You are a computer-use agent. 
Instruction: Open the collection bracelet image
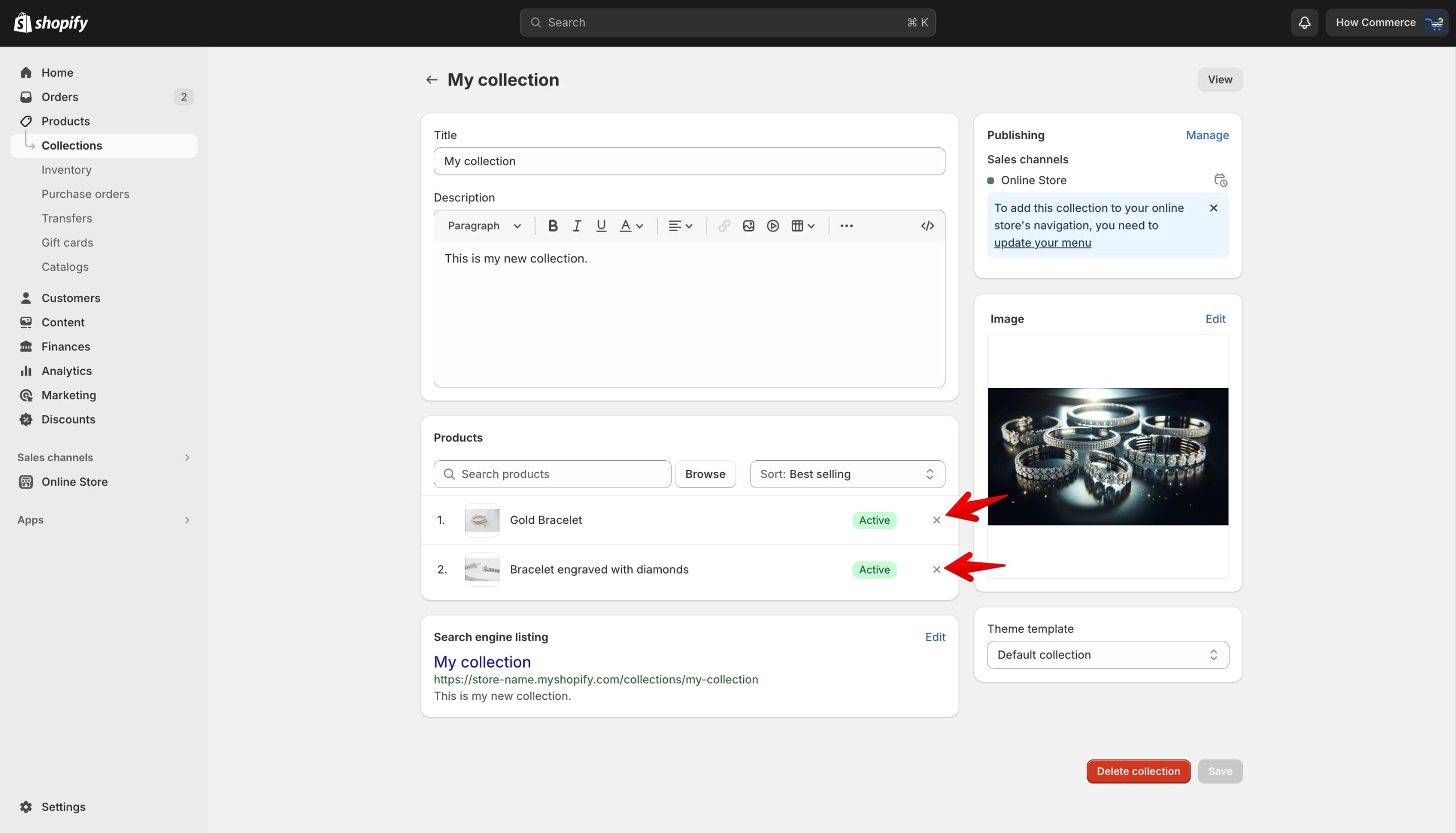1107,457
